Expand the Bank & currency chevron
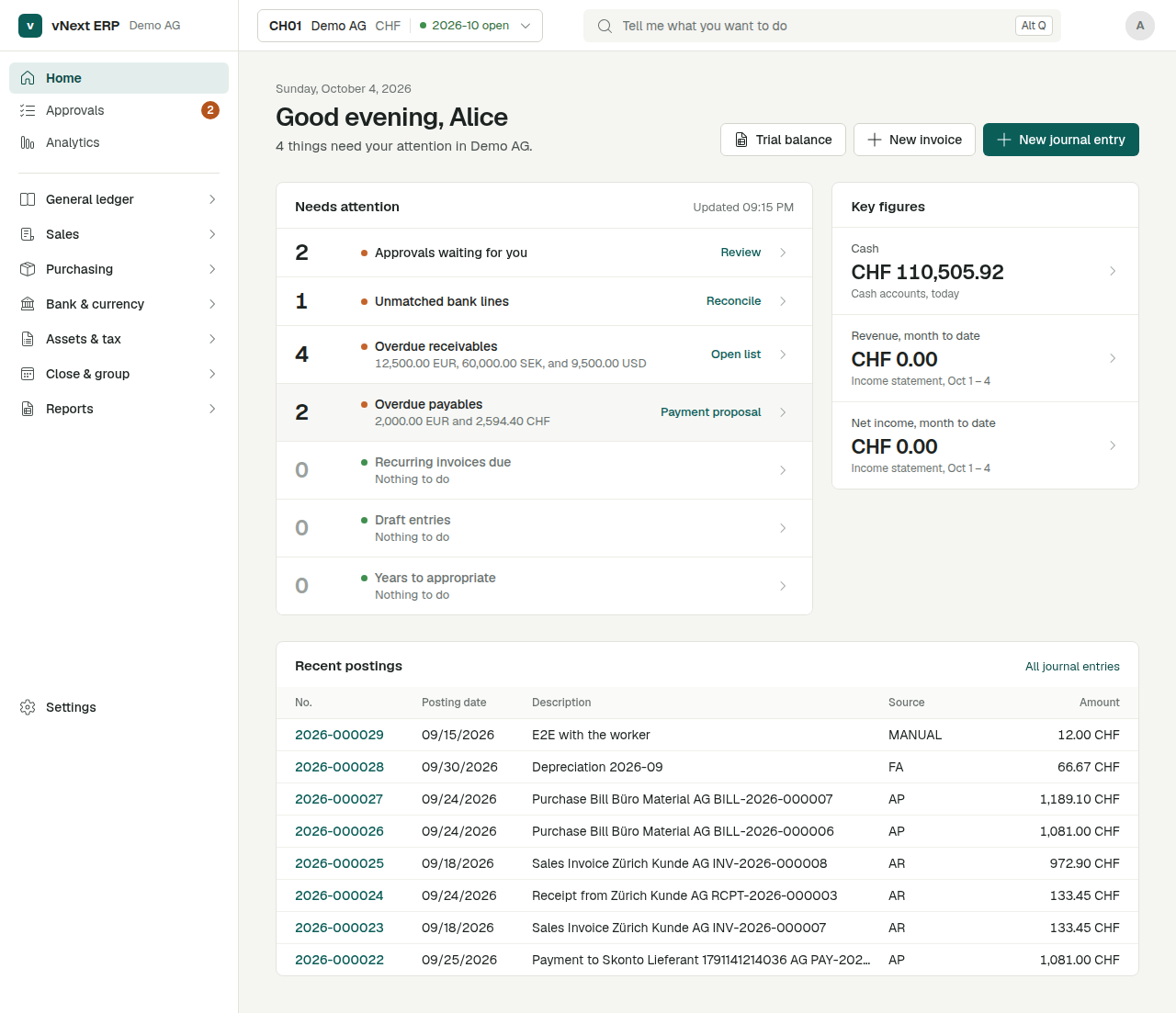Screen dimensions: 1176x1013 (212, 304)
